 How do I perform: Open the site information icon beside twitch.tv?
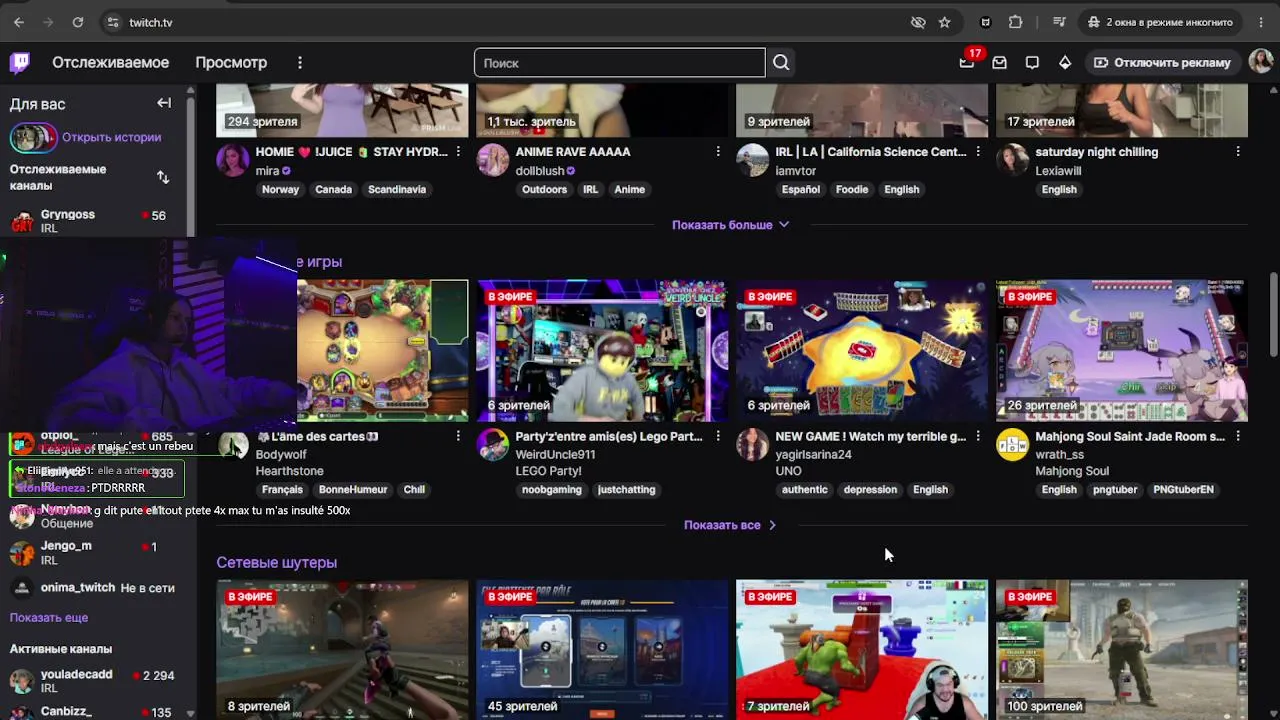[x=112, y=22]
